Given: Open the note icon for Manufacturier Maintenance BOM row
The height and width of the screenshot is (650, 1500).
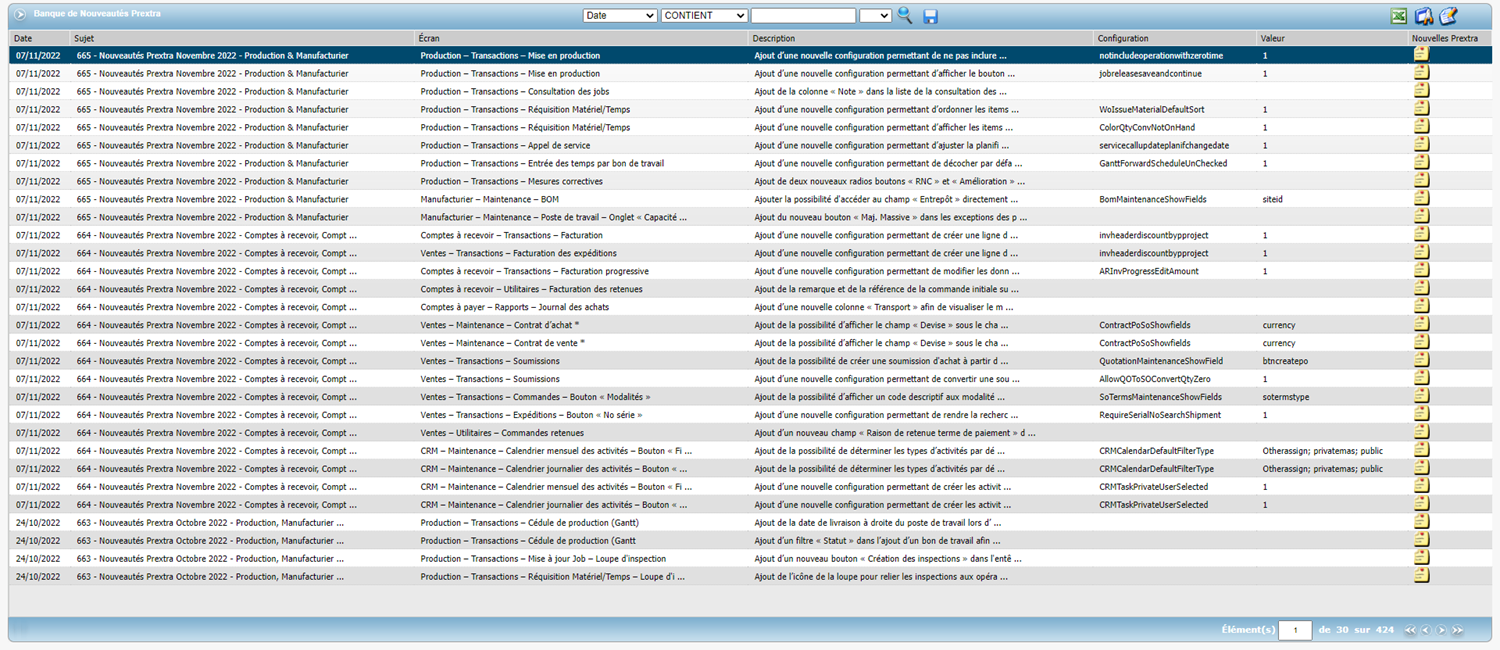Looking at the screenshot, I should coord(1421,199).
